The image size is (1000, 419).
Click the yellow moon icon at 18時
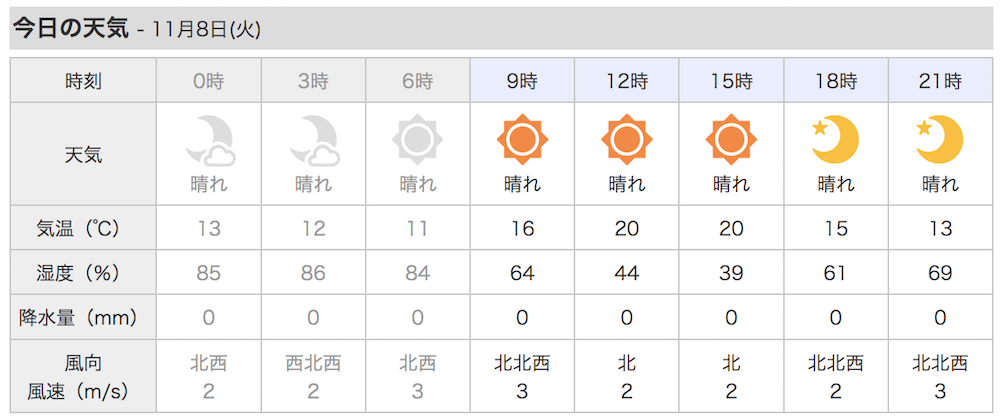(835, 140)
